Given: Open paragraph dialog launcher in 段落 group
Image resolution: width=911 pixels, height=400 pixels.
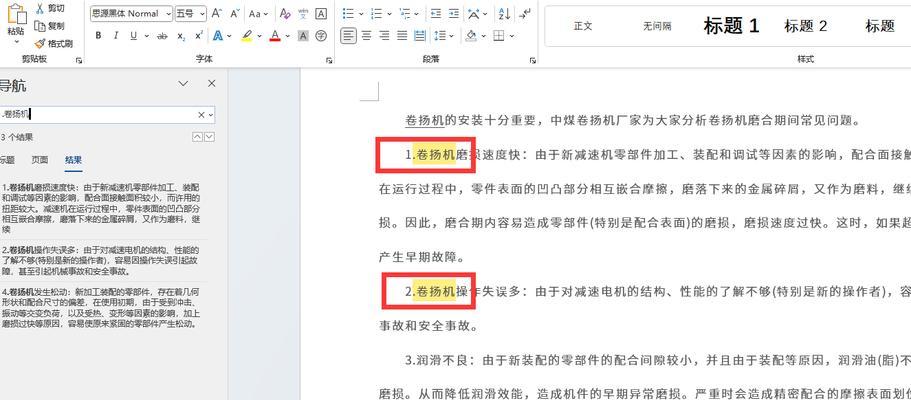Looking at the screenshot, I should tap(532, 60).
